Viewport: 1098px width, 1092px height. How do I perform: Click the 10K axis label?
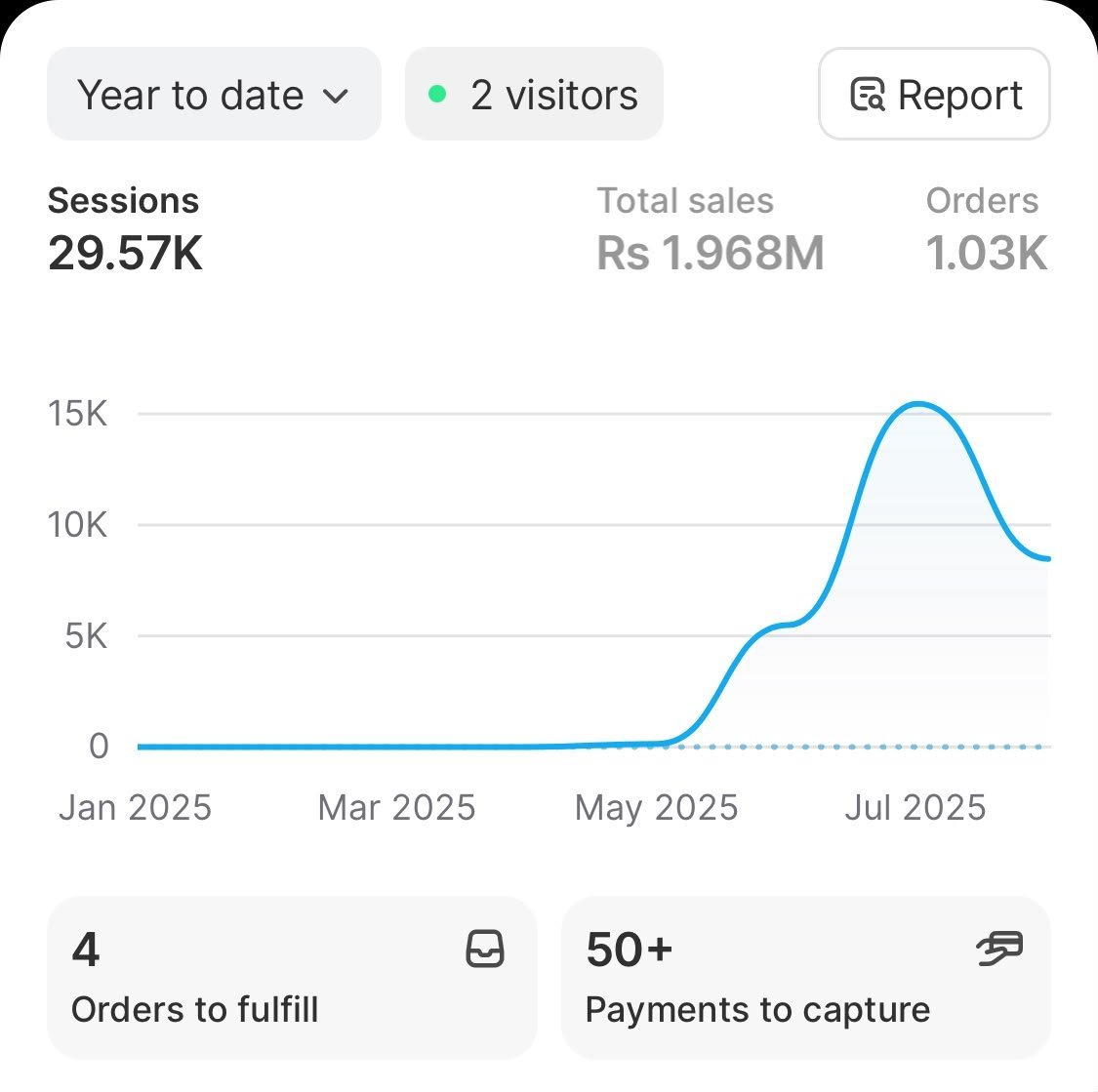[x=77, y=524]
